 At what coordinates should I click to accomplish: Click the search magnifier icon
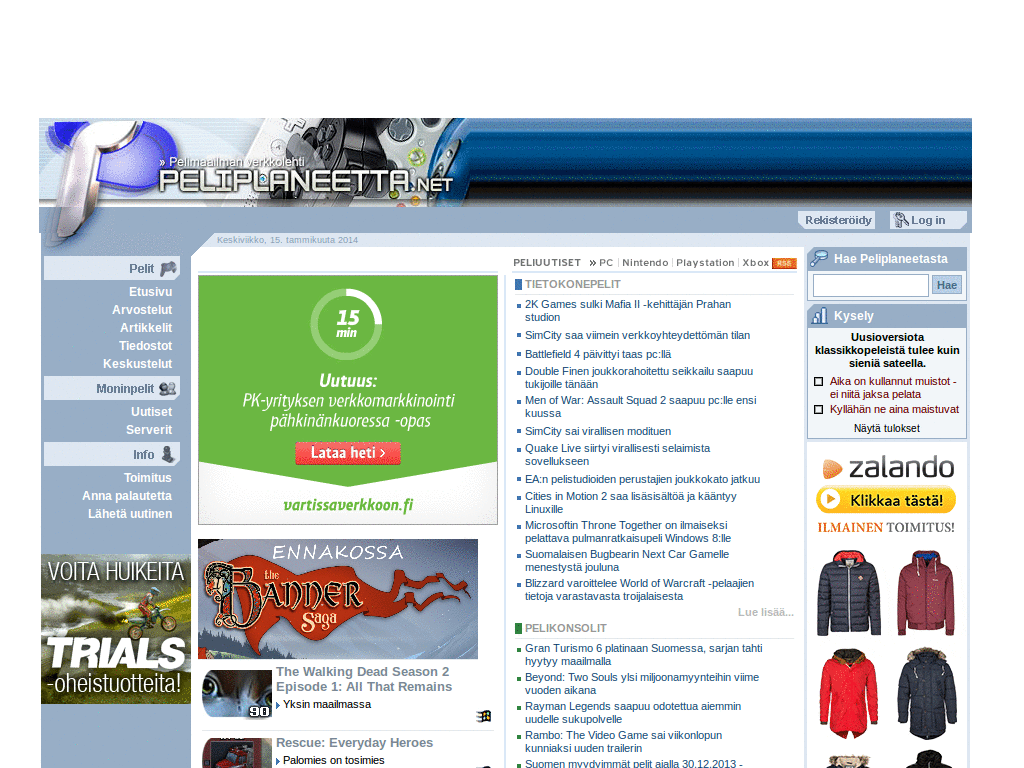tap(819, 259)
